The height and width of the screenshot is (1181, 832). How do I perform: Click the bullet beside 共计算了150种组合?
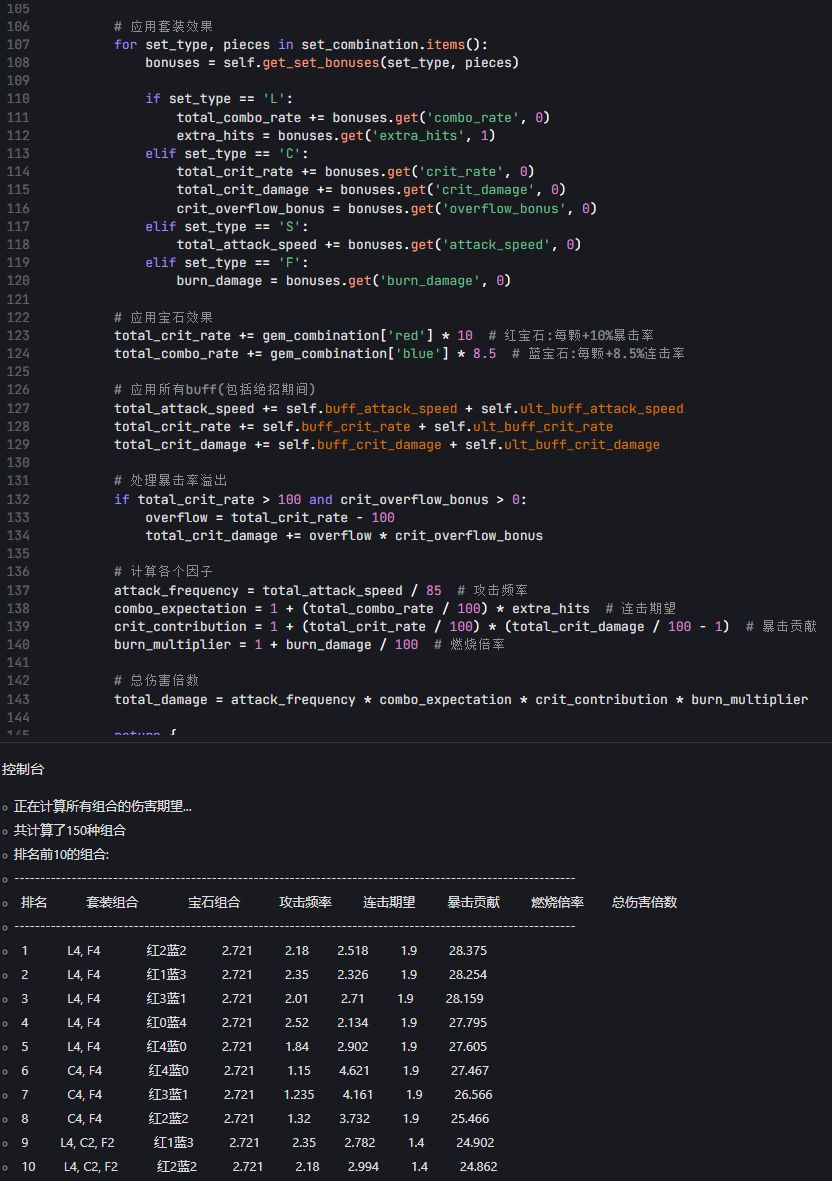click(5, 831)
